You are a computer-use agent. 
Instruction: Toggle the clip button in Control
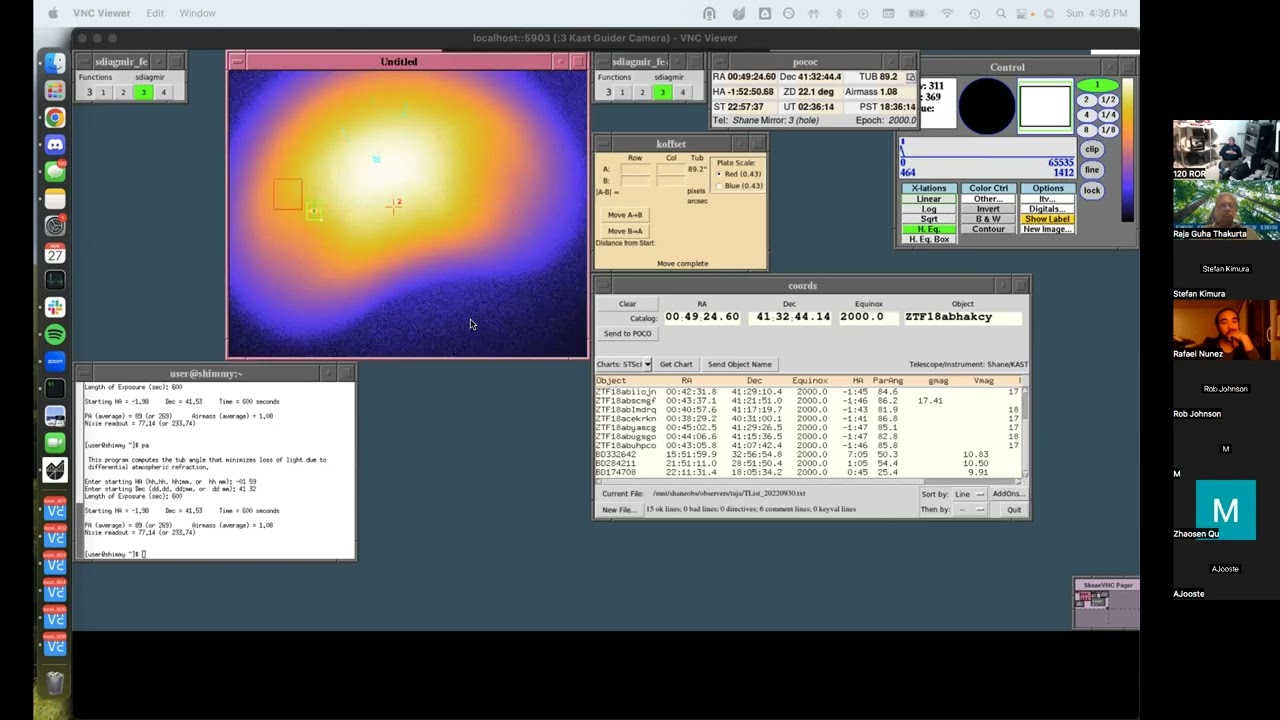(x=1092, y=149)
